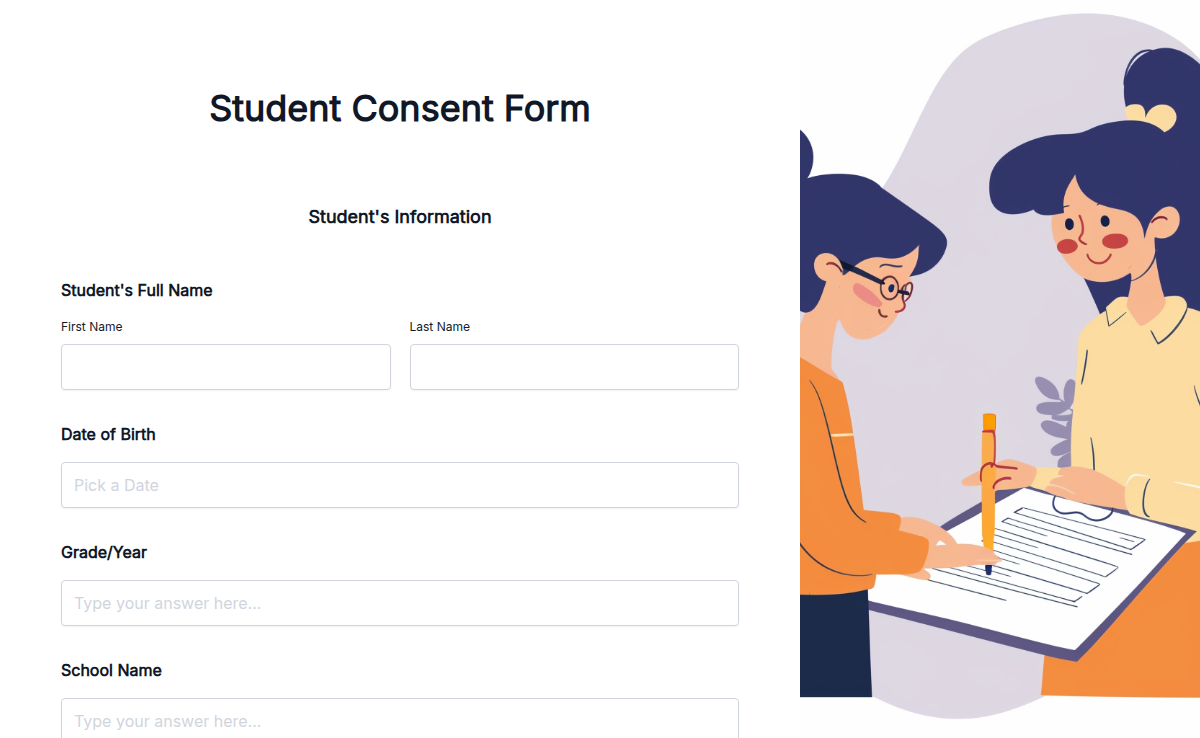Click the Grade/Year answer box

coord(400,603)
